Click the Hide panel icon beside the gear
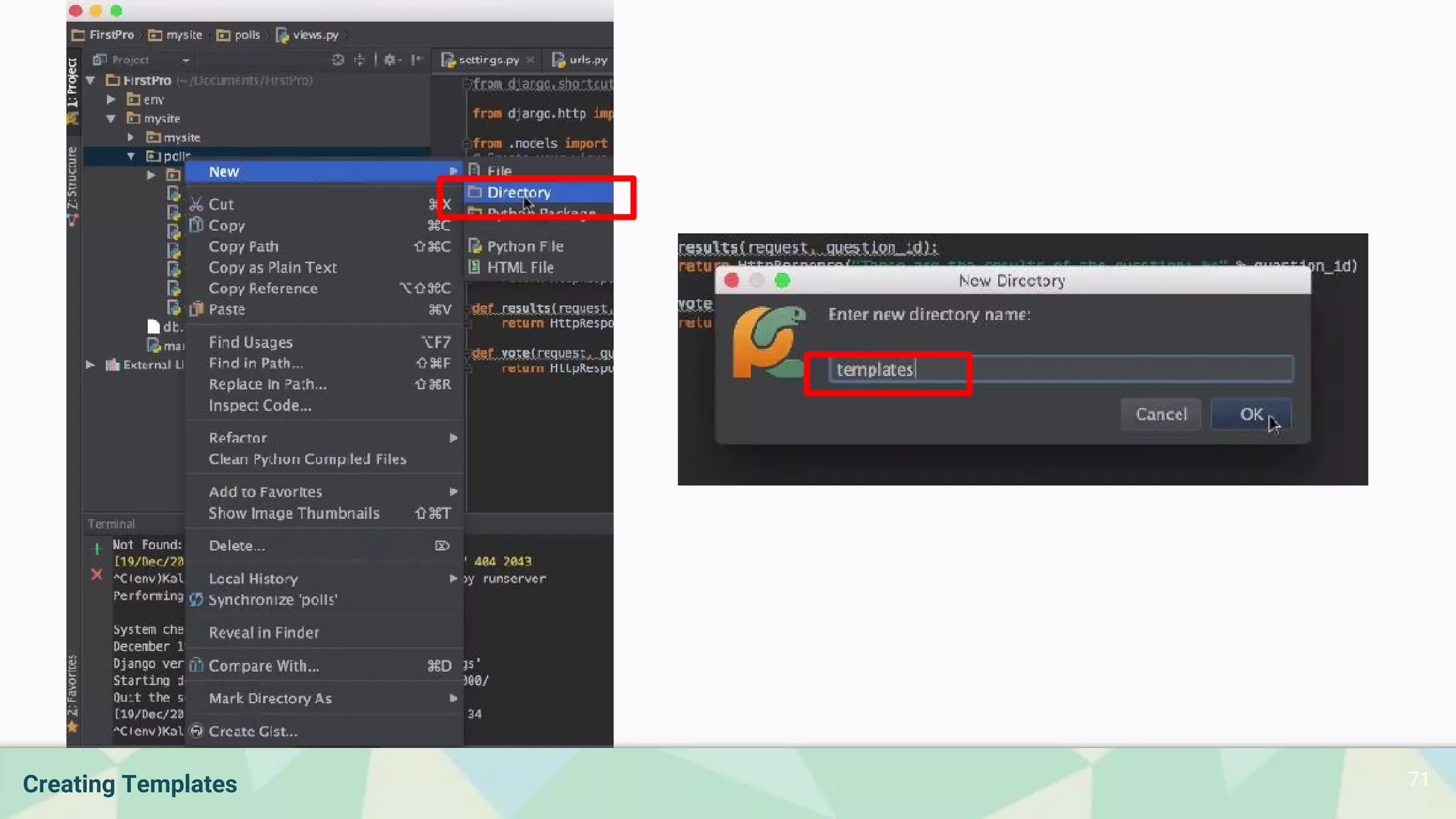This screenshot has width=1456, height=819. coord(417,60)
